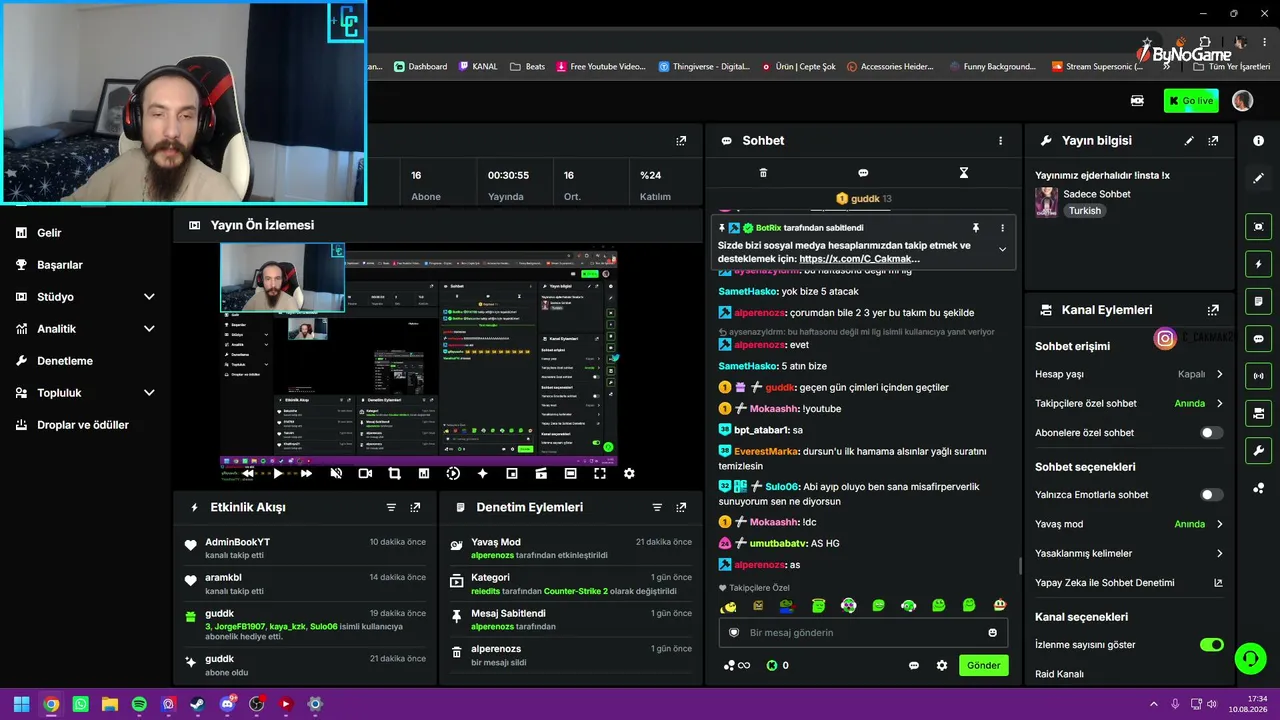Open the Başarılar sidebar page

coord(60,265)
